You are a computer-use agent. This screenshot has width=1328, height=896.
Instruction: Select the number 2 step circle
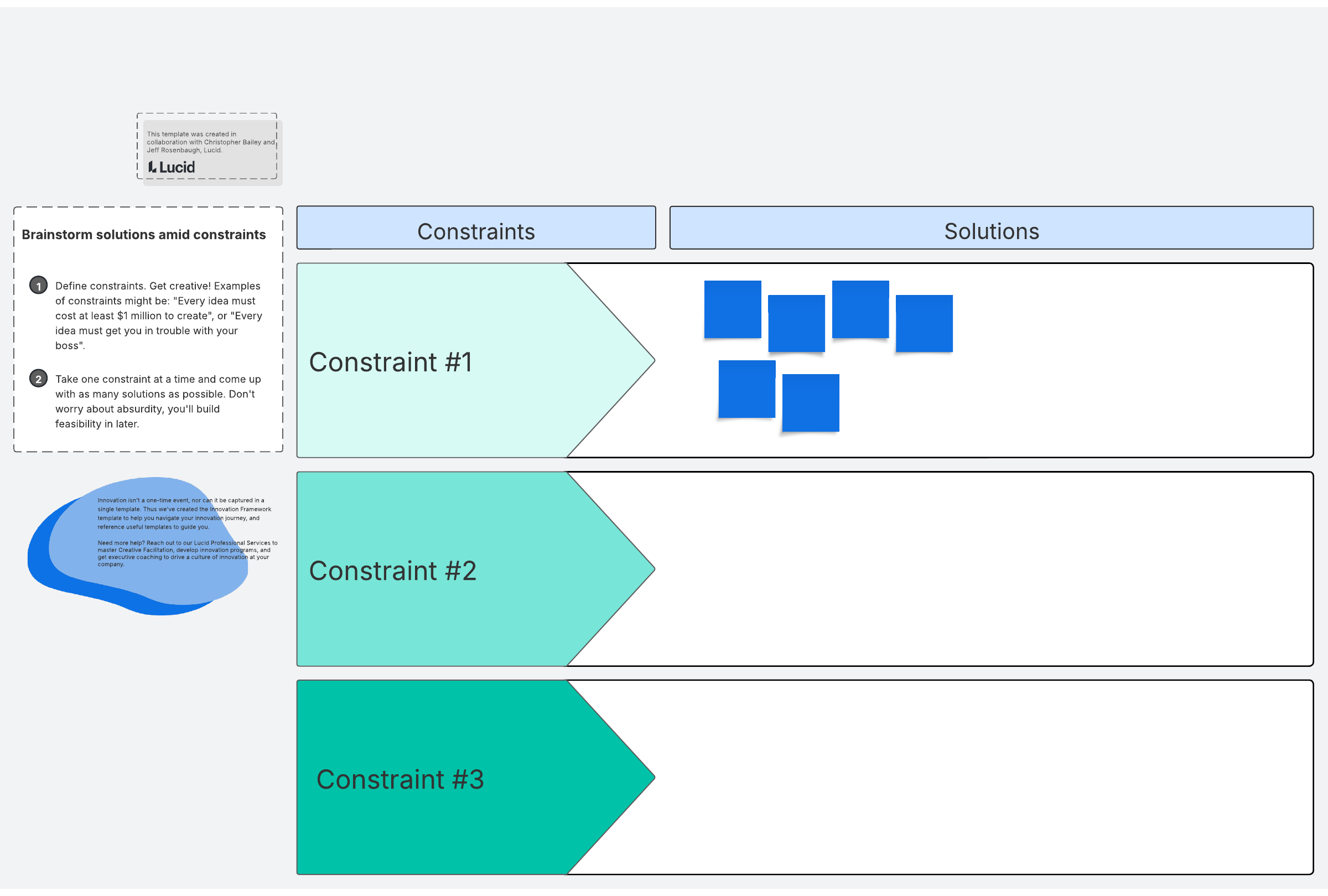click(38, 379)
